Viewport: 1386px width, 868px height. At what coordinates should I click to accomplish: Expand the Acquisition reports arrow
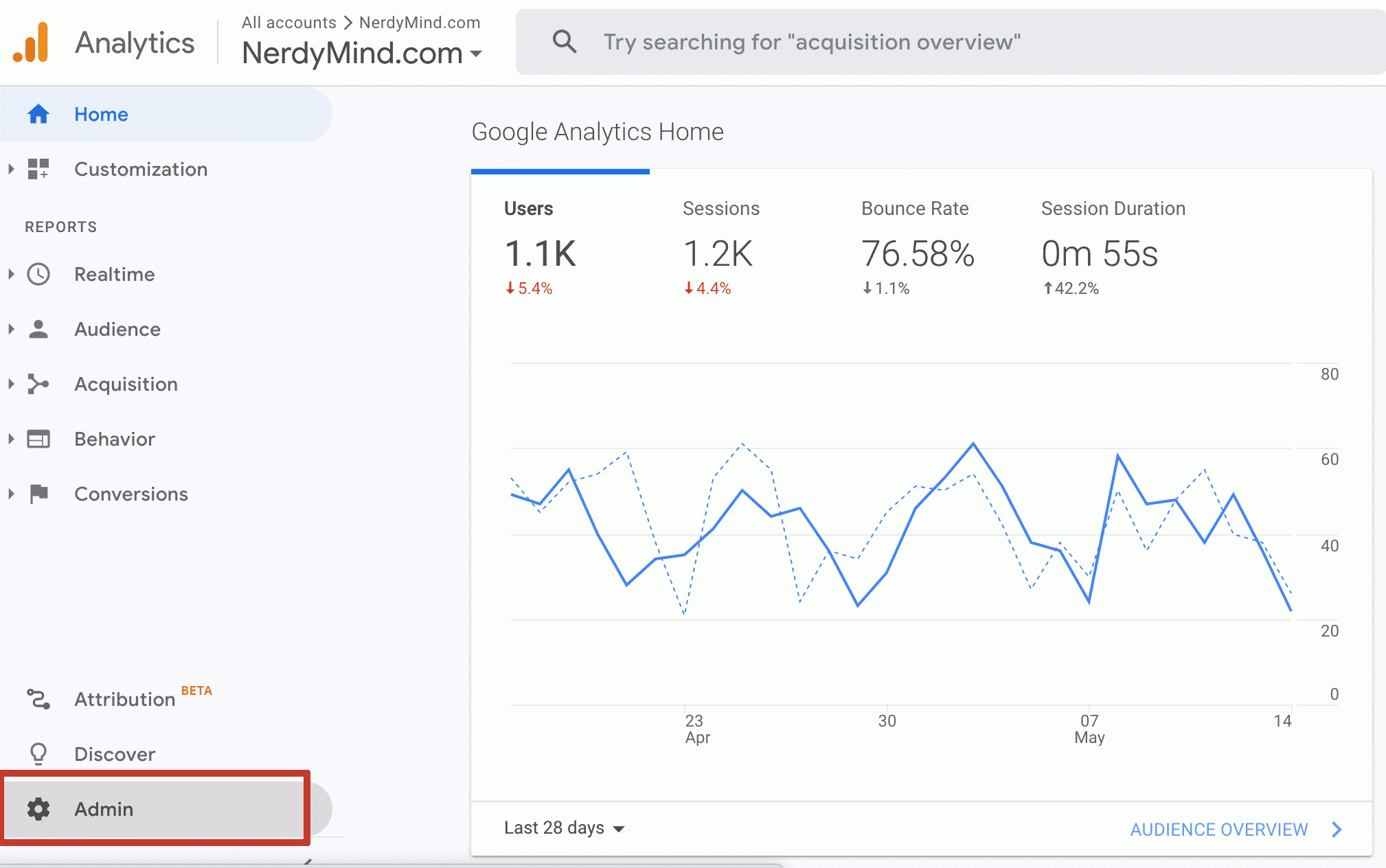pos(11,384)
